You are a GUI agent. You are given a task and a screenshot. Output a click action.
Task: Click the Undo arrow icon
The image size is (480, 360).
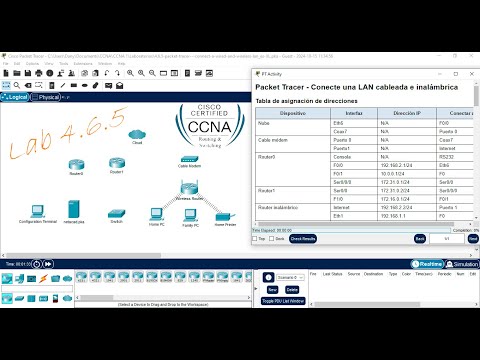107,73
